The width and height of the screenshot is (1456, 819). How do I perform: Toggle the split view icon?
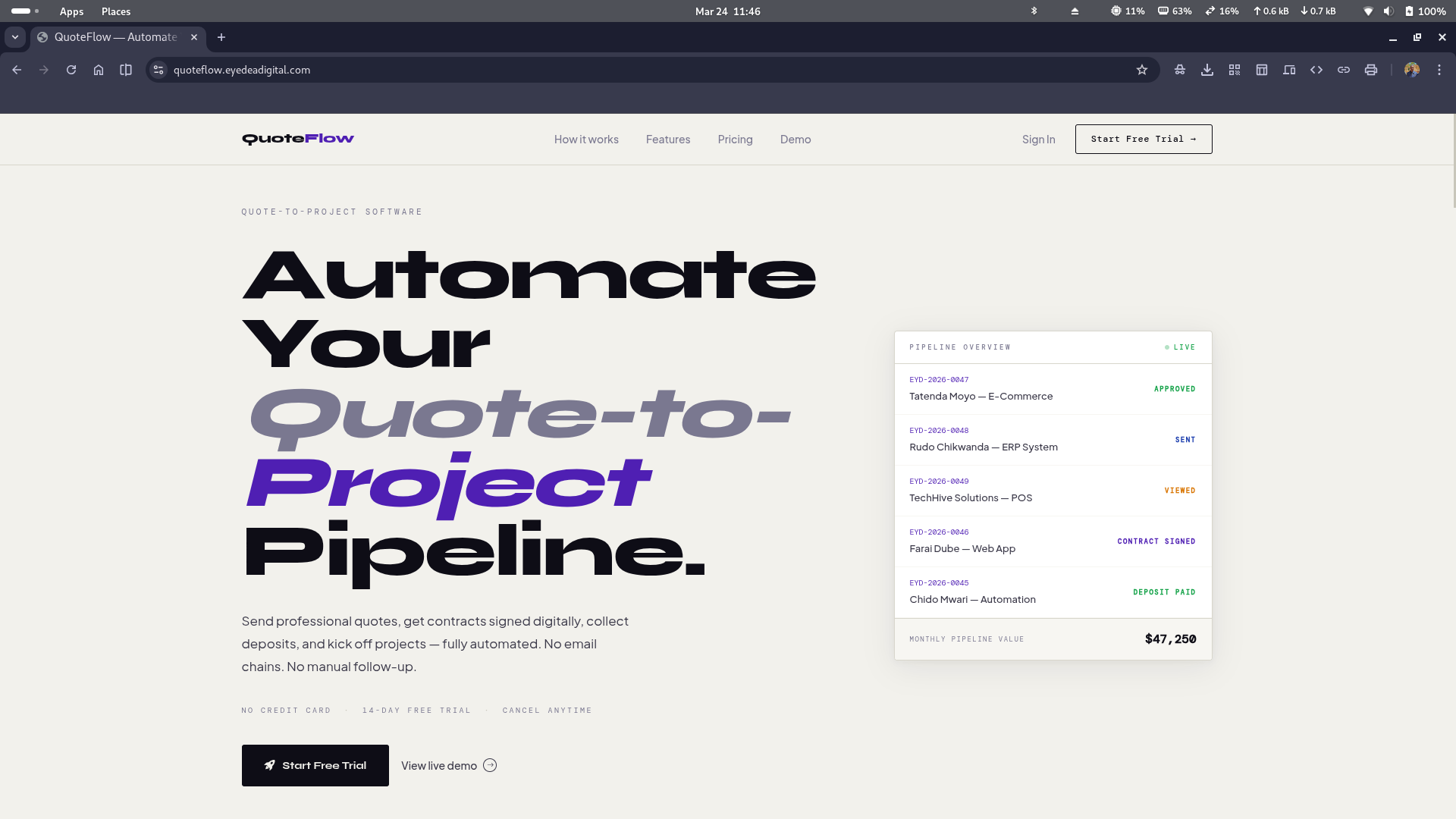(126, 70)
